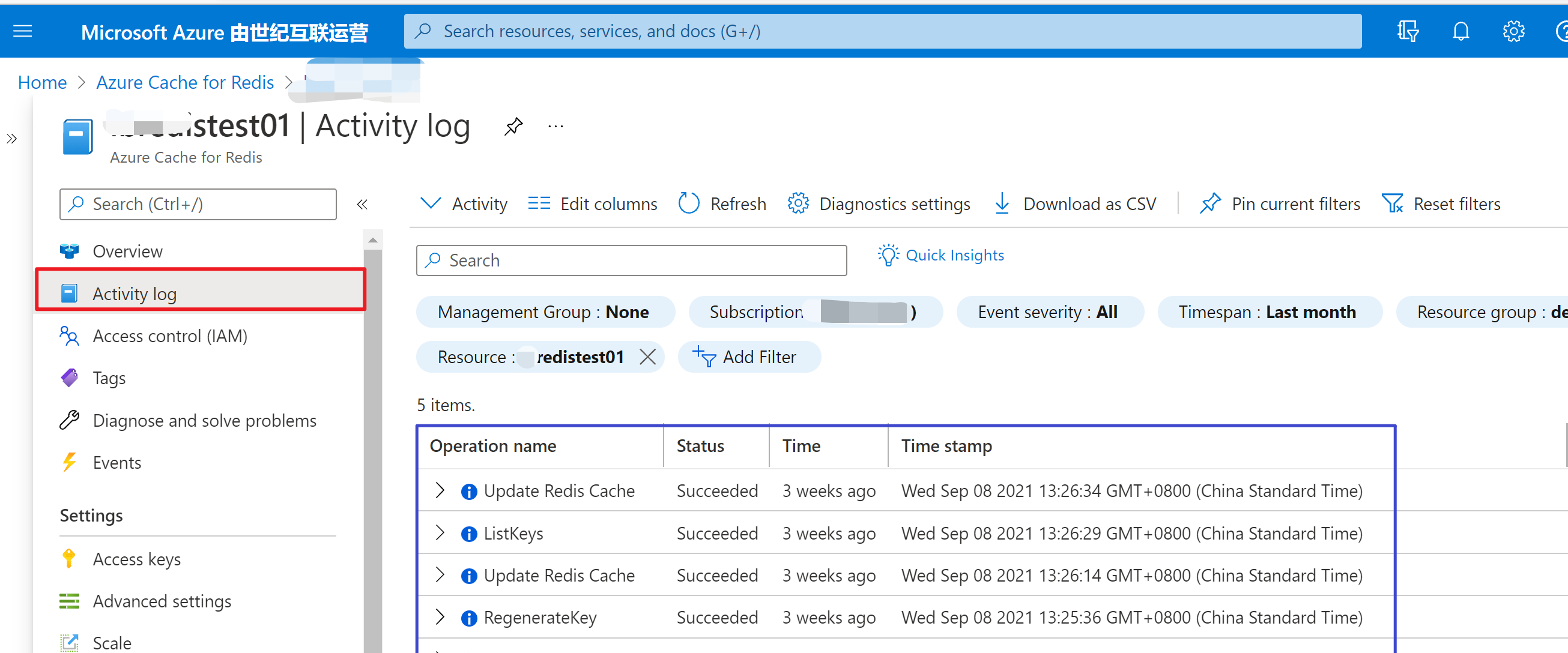Collapse the resource menu with double chevron
Viewport: 1568px width, 653px height.
[362, 204]
